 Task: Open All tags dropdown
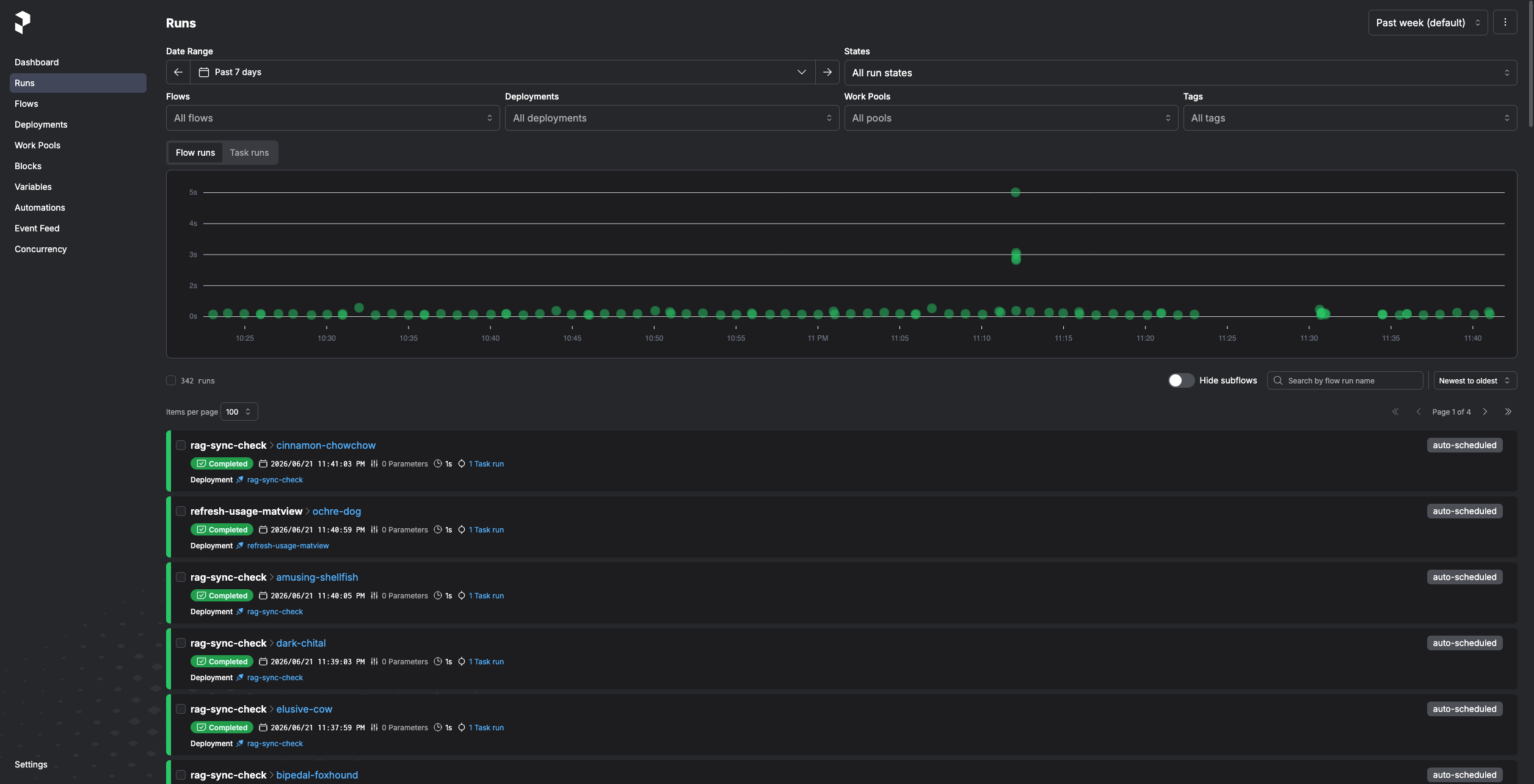pyautogui.click(x=1350, y=118)
